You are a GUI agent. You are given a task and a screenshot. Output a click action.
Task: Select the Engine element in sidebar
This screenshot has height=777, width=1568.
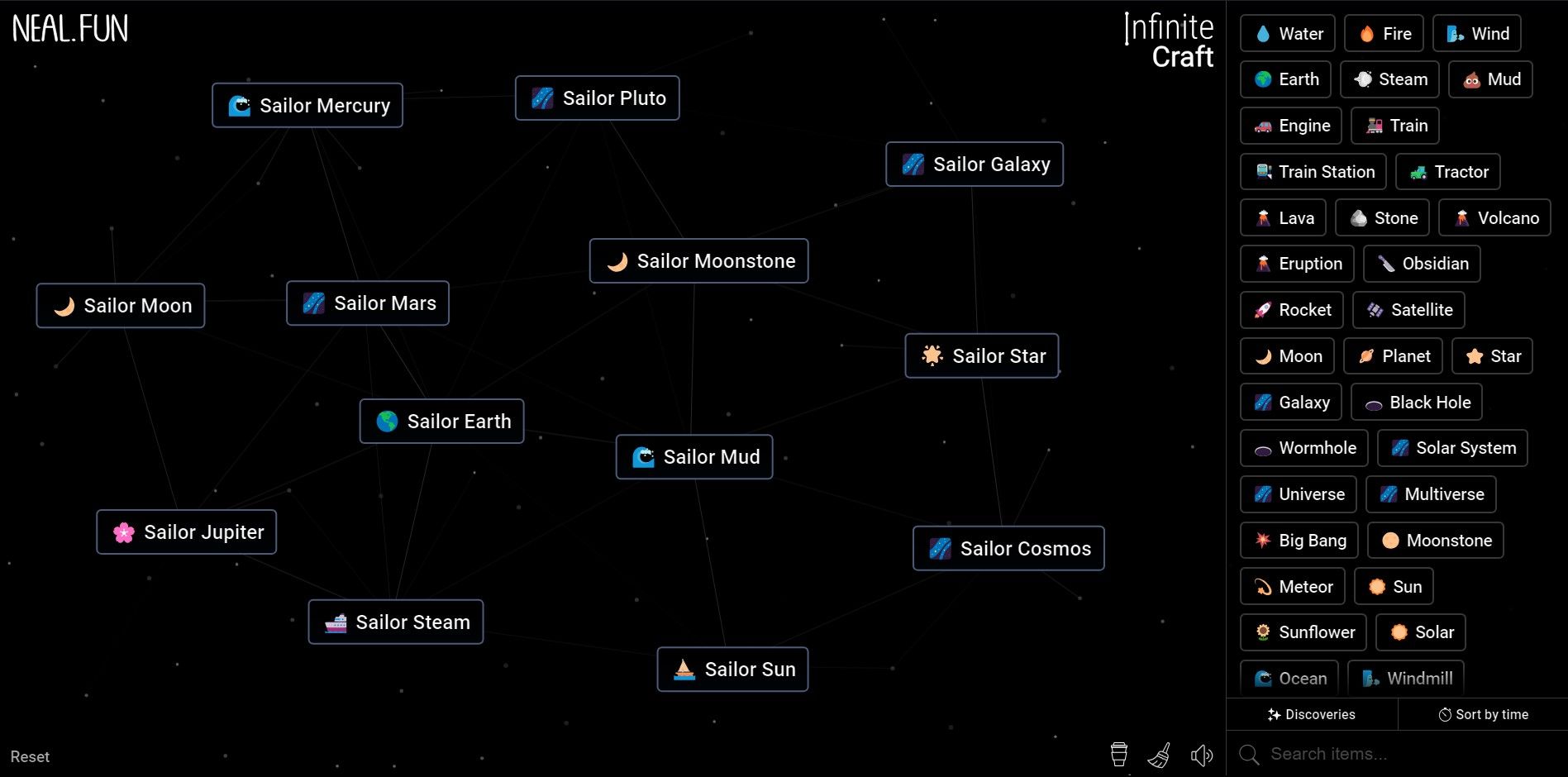pos(1292,126)
